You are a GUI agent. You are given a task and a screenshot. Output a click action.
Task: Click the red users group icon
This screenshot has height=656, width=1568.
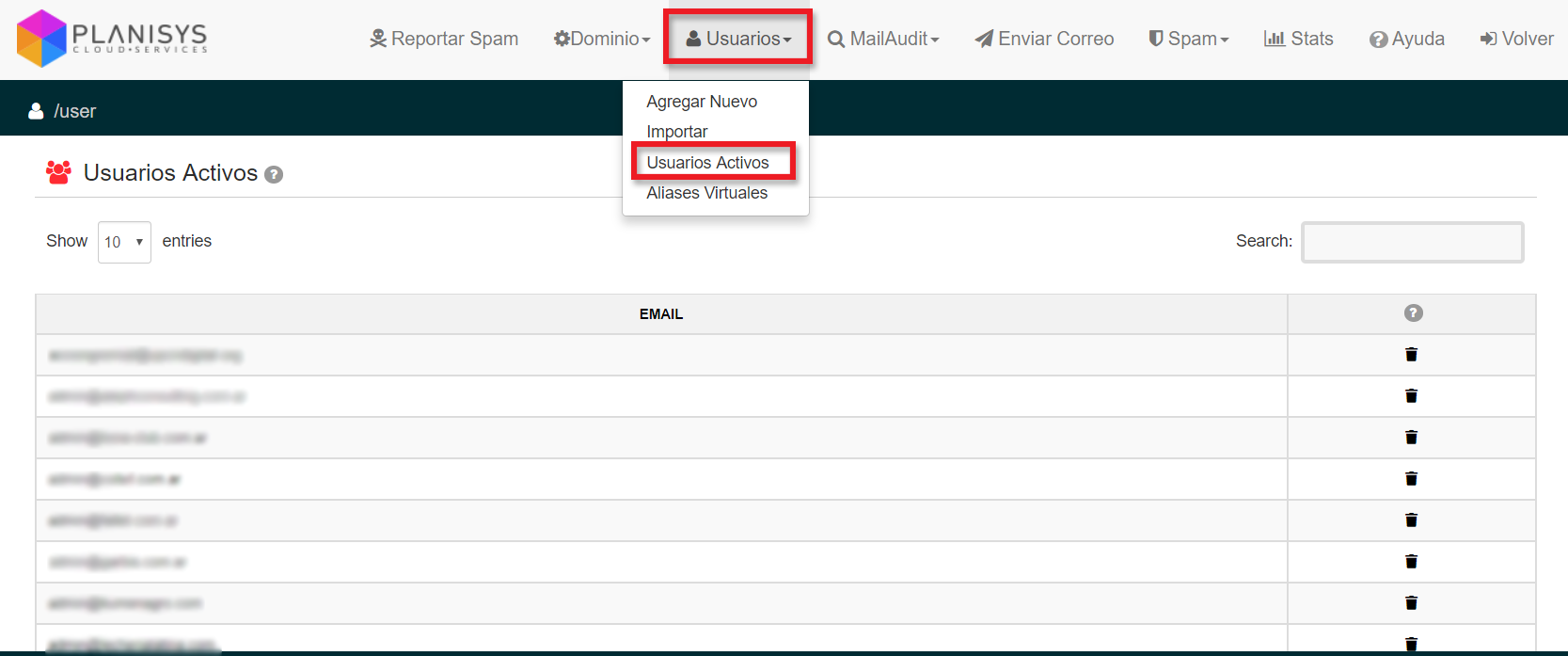(58, 172)
